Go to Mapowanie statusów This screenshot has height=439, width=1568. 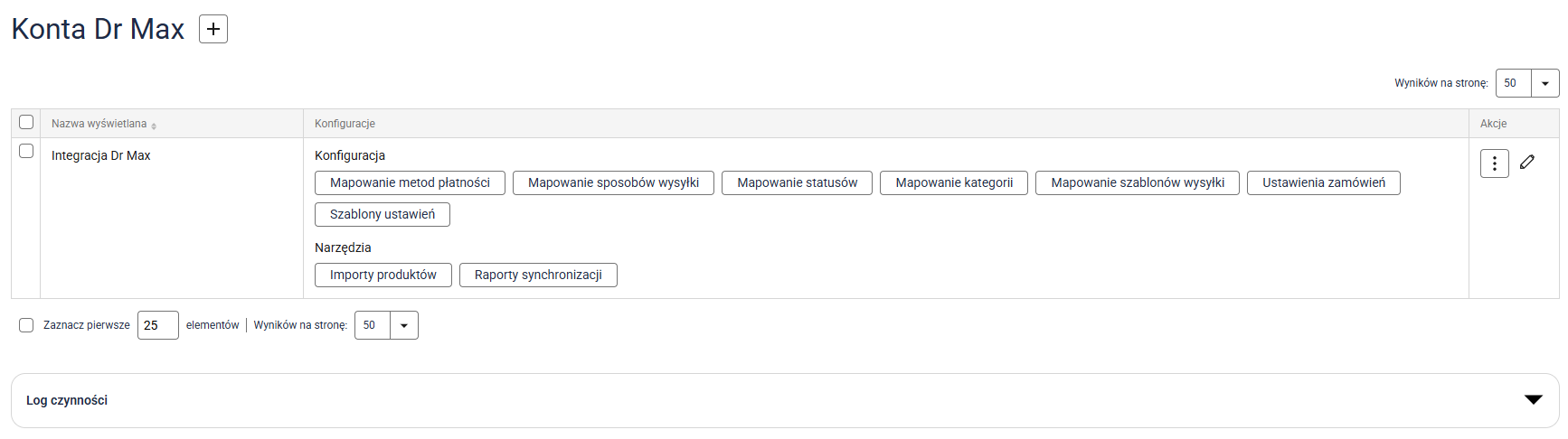pos(797,183)
